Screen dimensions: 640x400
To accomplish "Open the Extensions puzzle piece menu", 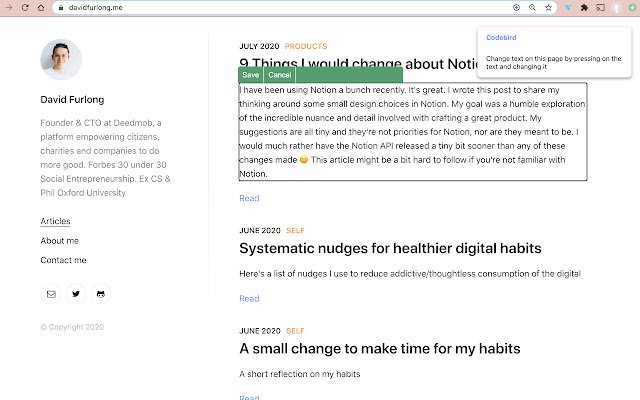I will pyautogui.click(x=584, y=7).
